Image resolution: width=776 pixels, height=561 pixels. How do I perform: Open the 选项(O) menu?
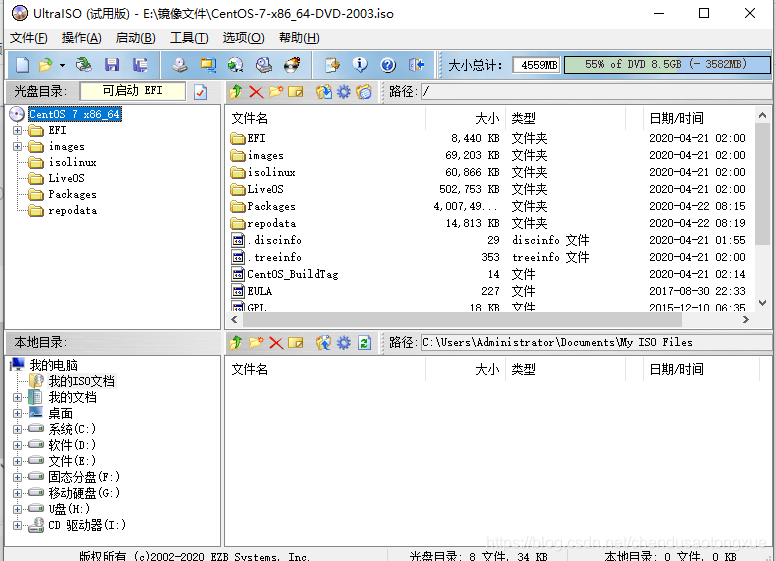click(243, 38)
